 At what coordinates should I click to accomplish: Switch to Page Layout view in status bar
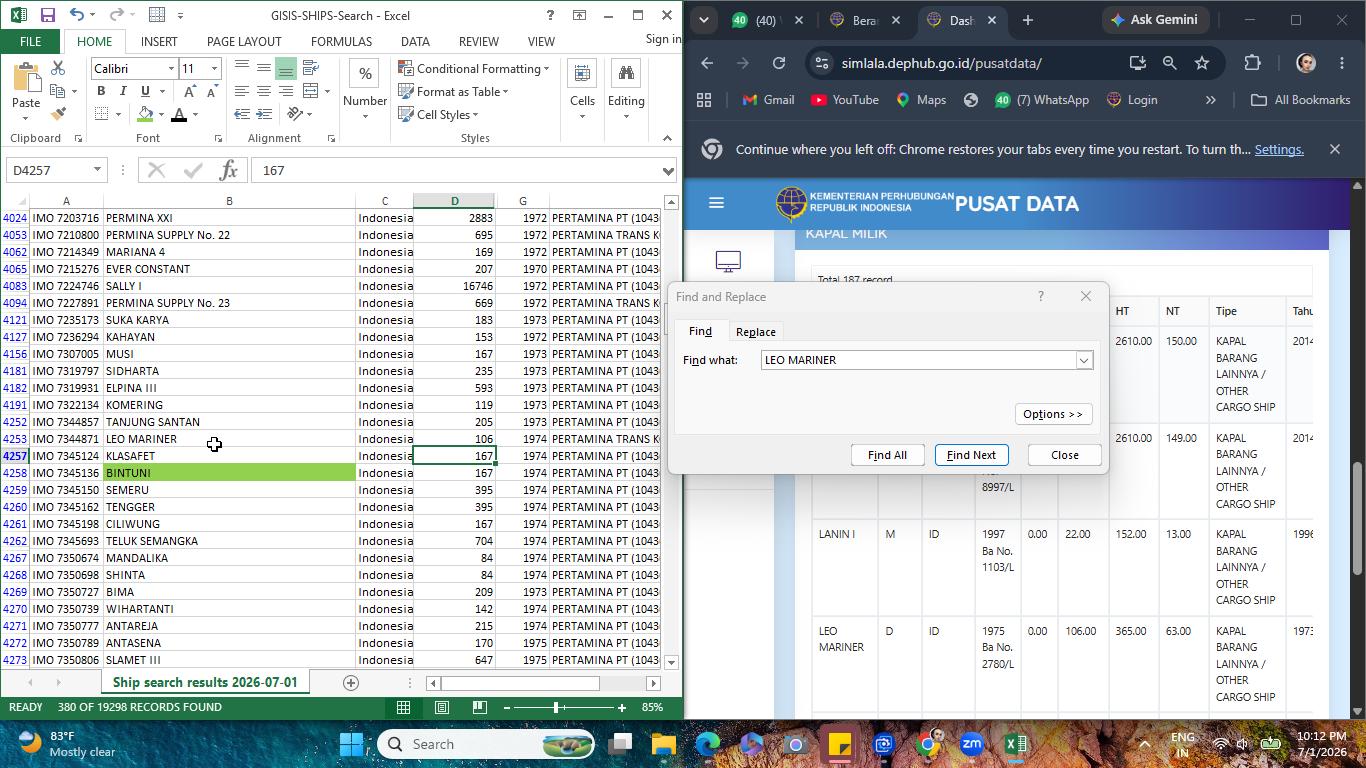[x=441, y=708]
